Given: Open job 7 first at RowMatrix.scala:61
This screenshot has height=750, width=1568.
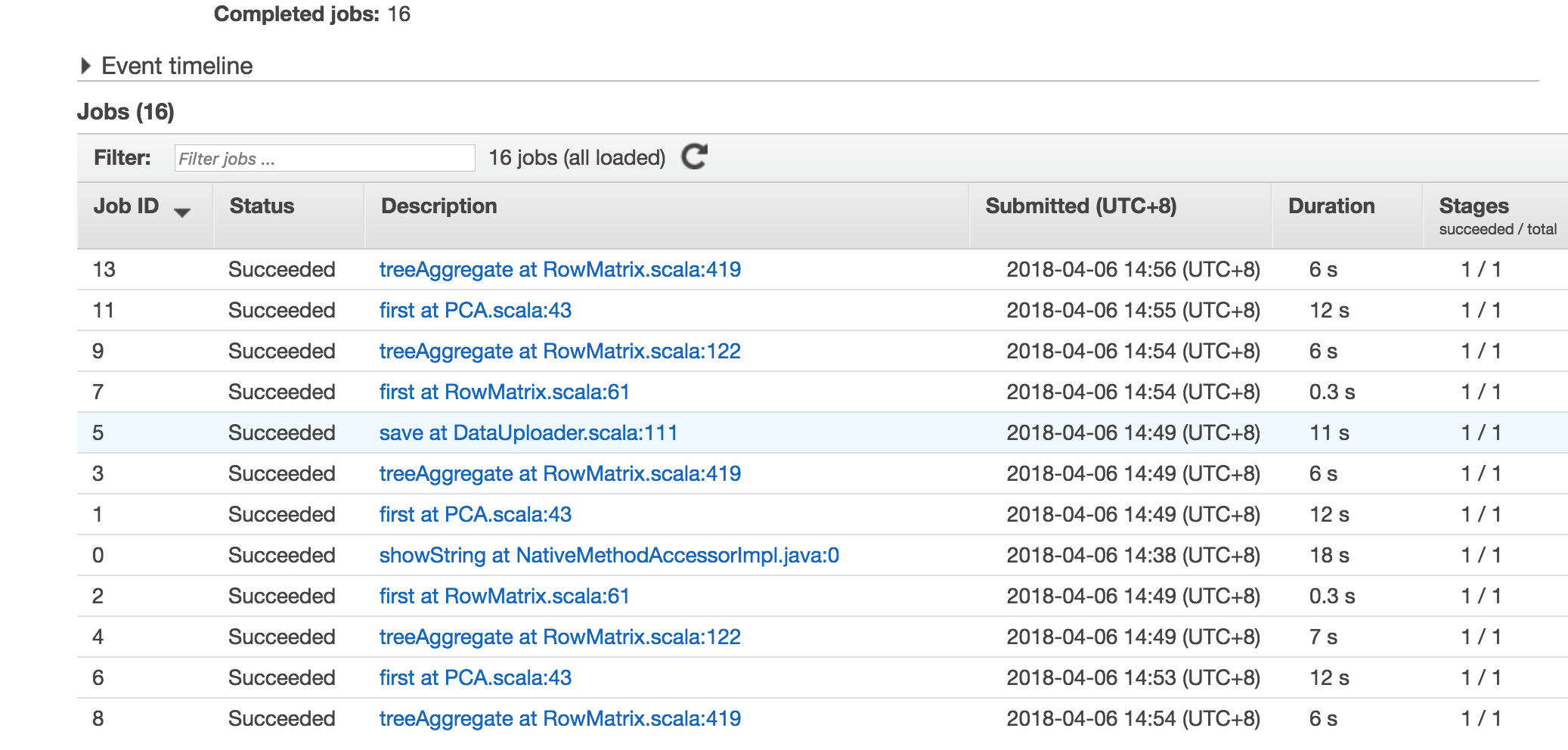Looking at the screenshot, I should tap(504, 392).
